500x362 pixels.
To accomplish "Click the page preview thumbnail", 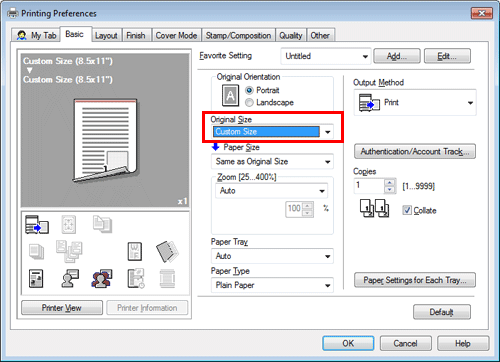I will pos(105,140).
